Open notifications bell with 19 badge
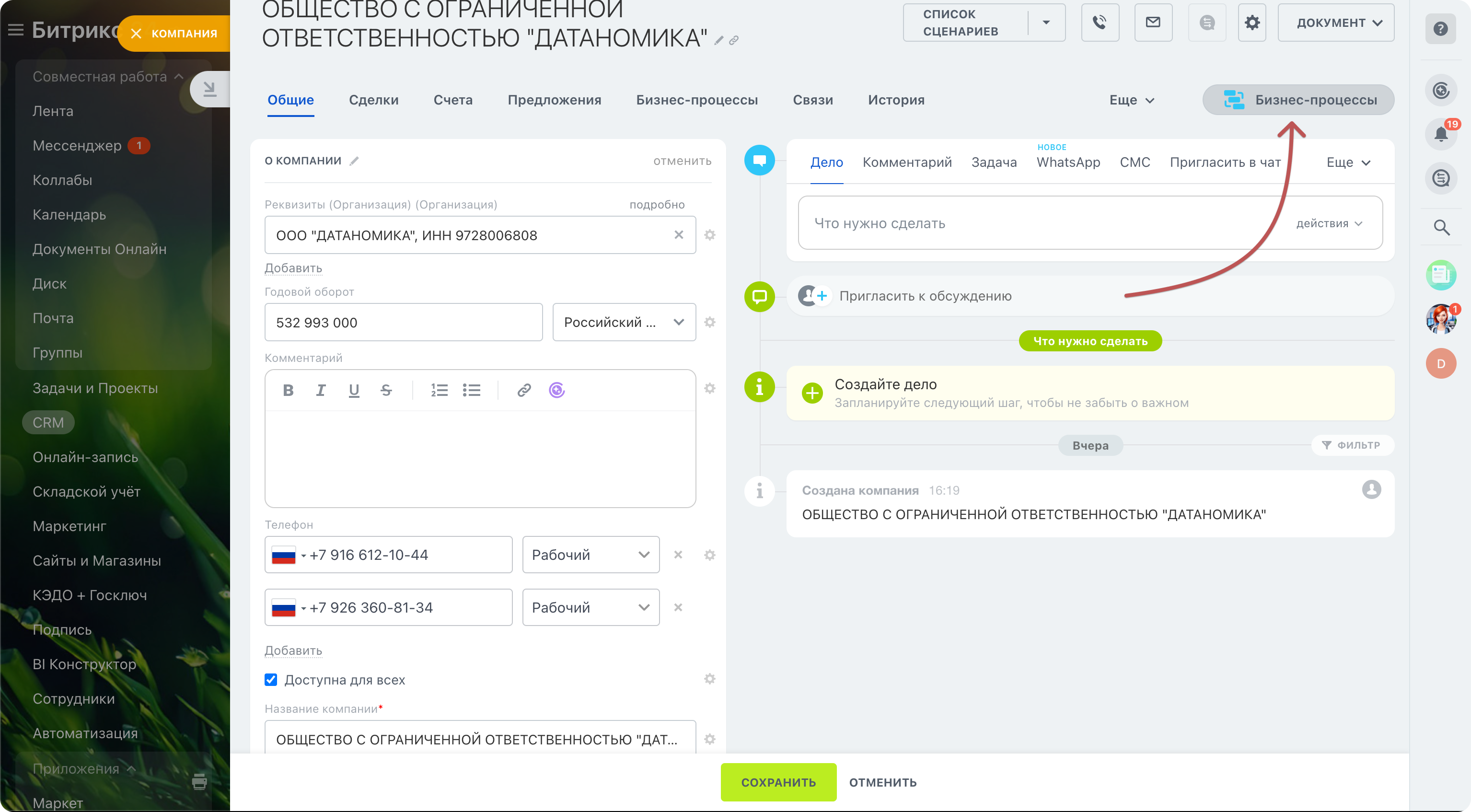1471x812 pixels. (x=1441, y=135)
